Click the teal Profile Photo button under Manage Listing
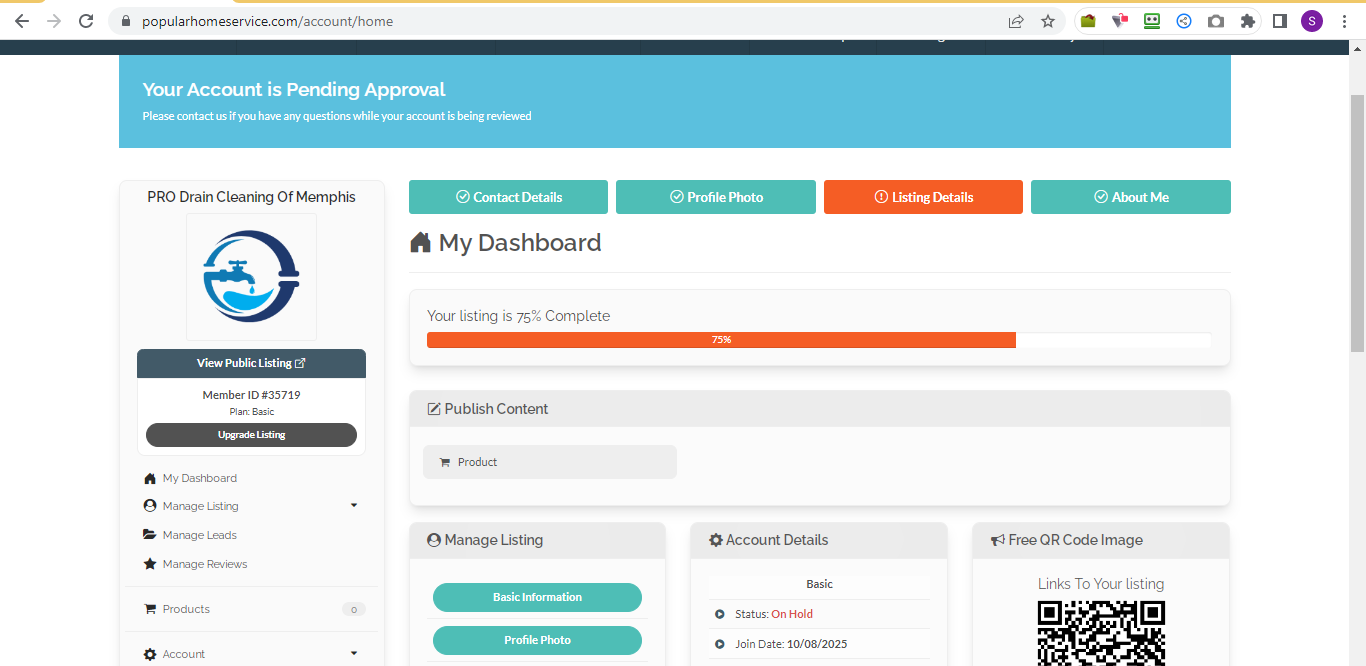1366x666 pixels. coord(537,640)
